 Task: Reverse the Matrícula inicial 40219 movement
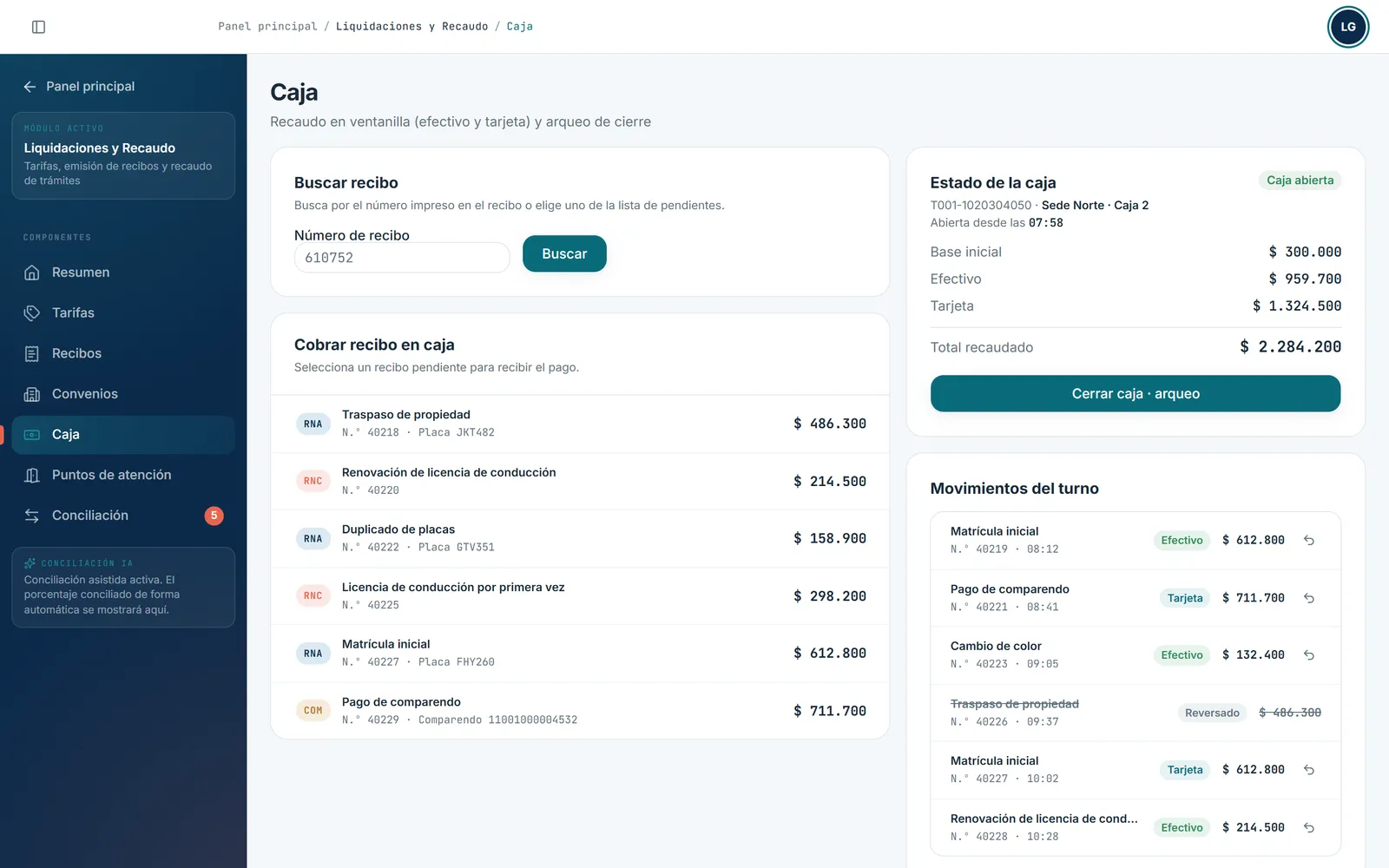(1309, 540)
